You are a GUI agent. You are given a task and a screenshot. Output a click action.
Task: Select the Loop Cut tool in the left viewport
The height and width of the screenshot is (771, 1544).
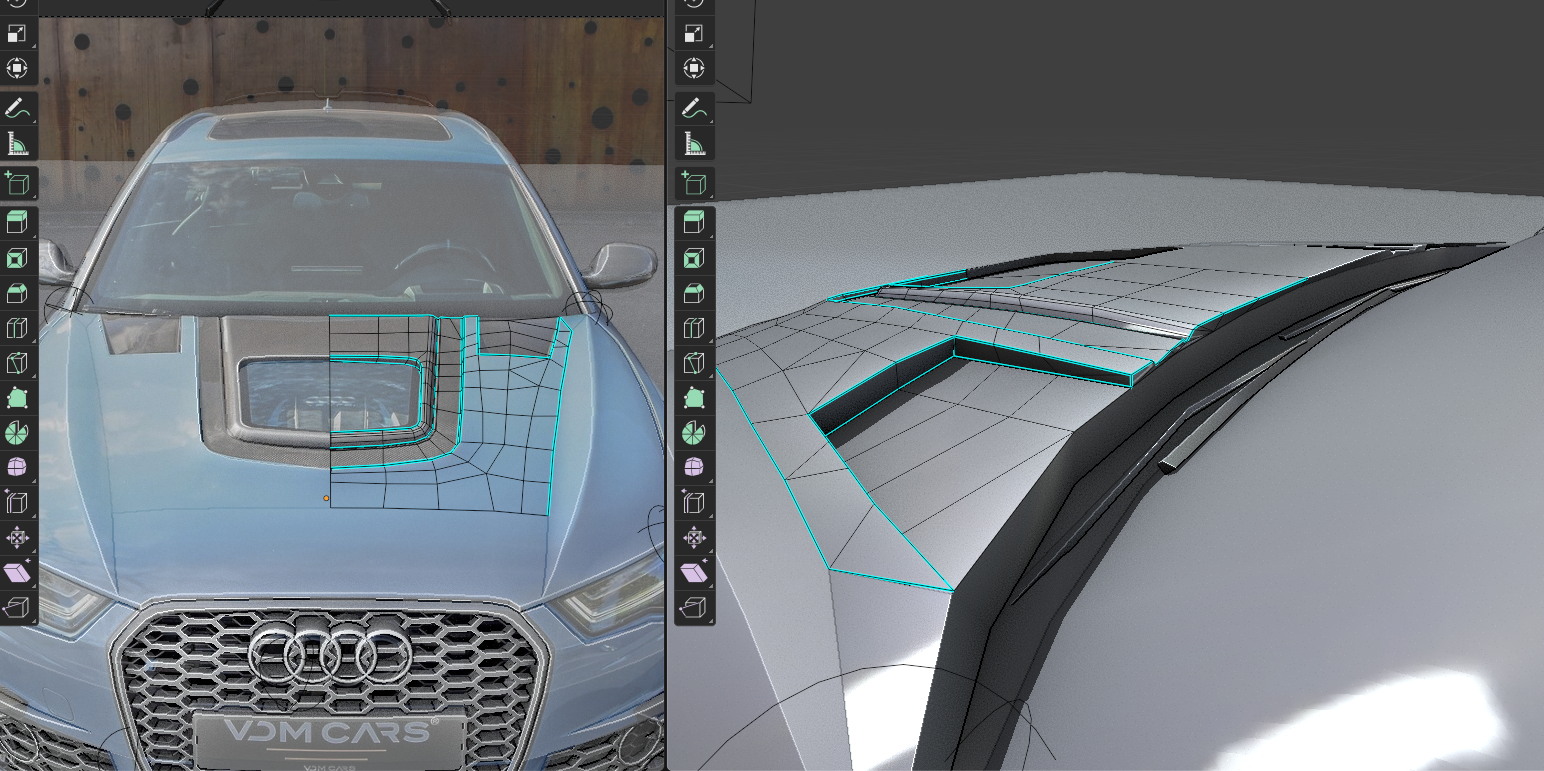pos(17,328)
